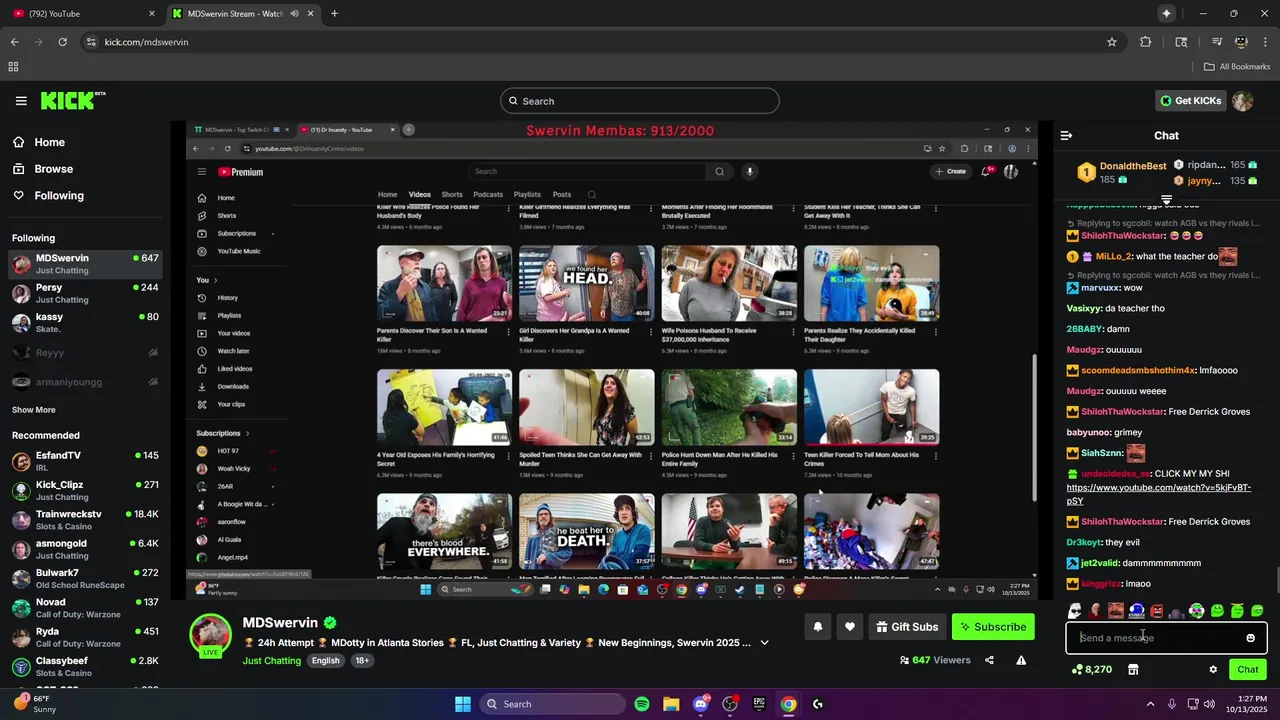The width and height of the screenshot is (1280, 720).
Task: Click the Gemini sparkle icon in title bar
Action: point(1166,13)
